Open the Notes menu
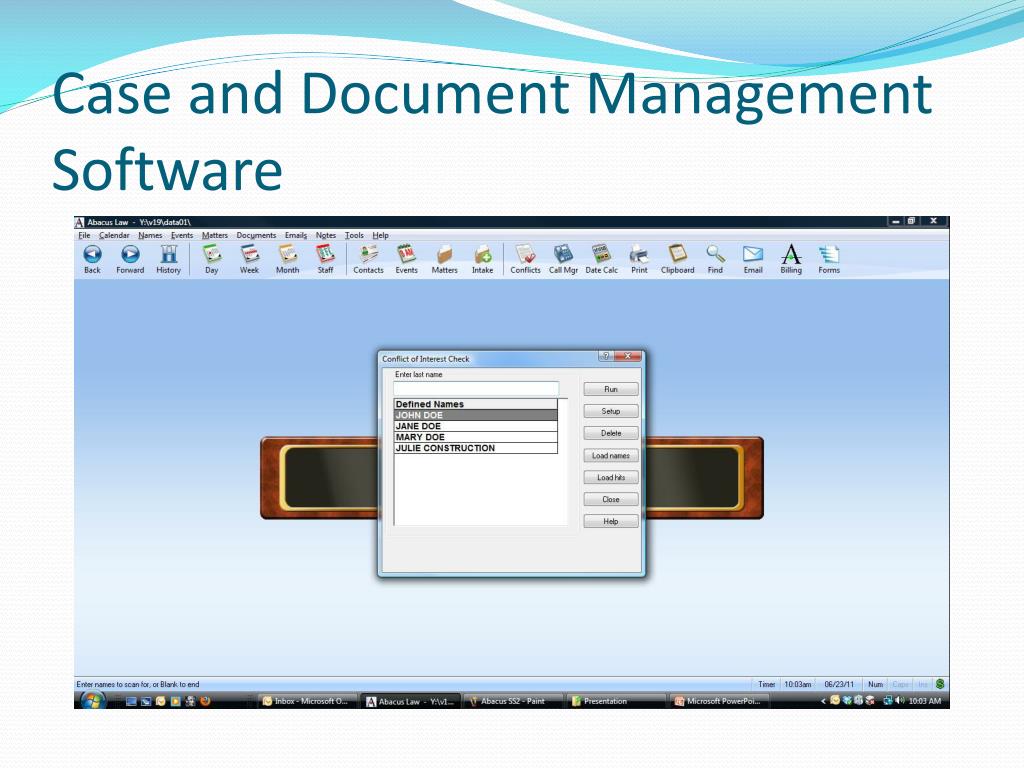 326,235
